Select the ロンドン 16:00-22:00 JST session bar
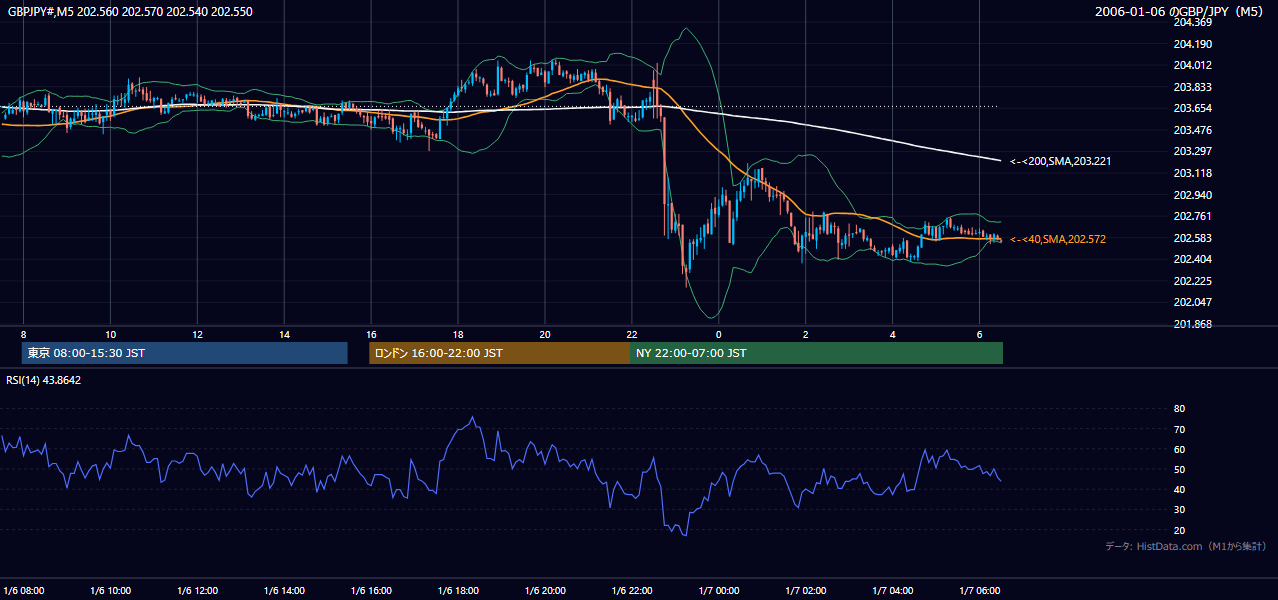Image resolution: width=1278 pixels, height=600 pixels. tap(499, 353)
